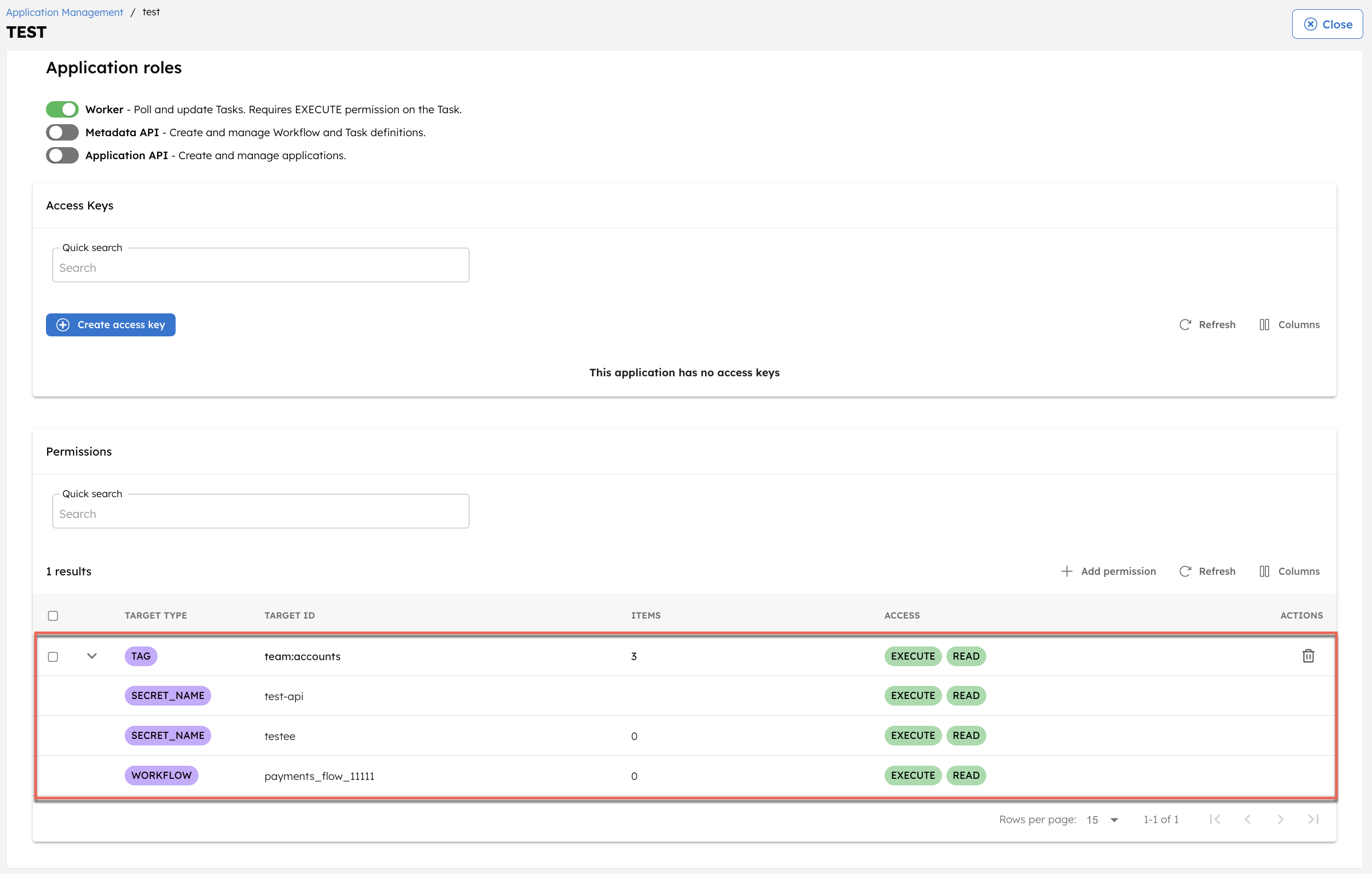Click the team:accounts target ID

(x=302, y=656)
